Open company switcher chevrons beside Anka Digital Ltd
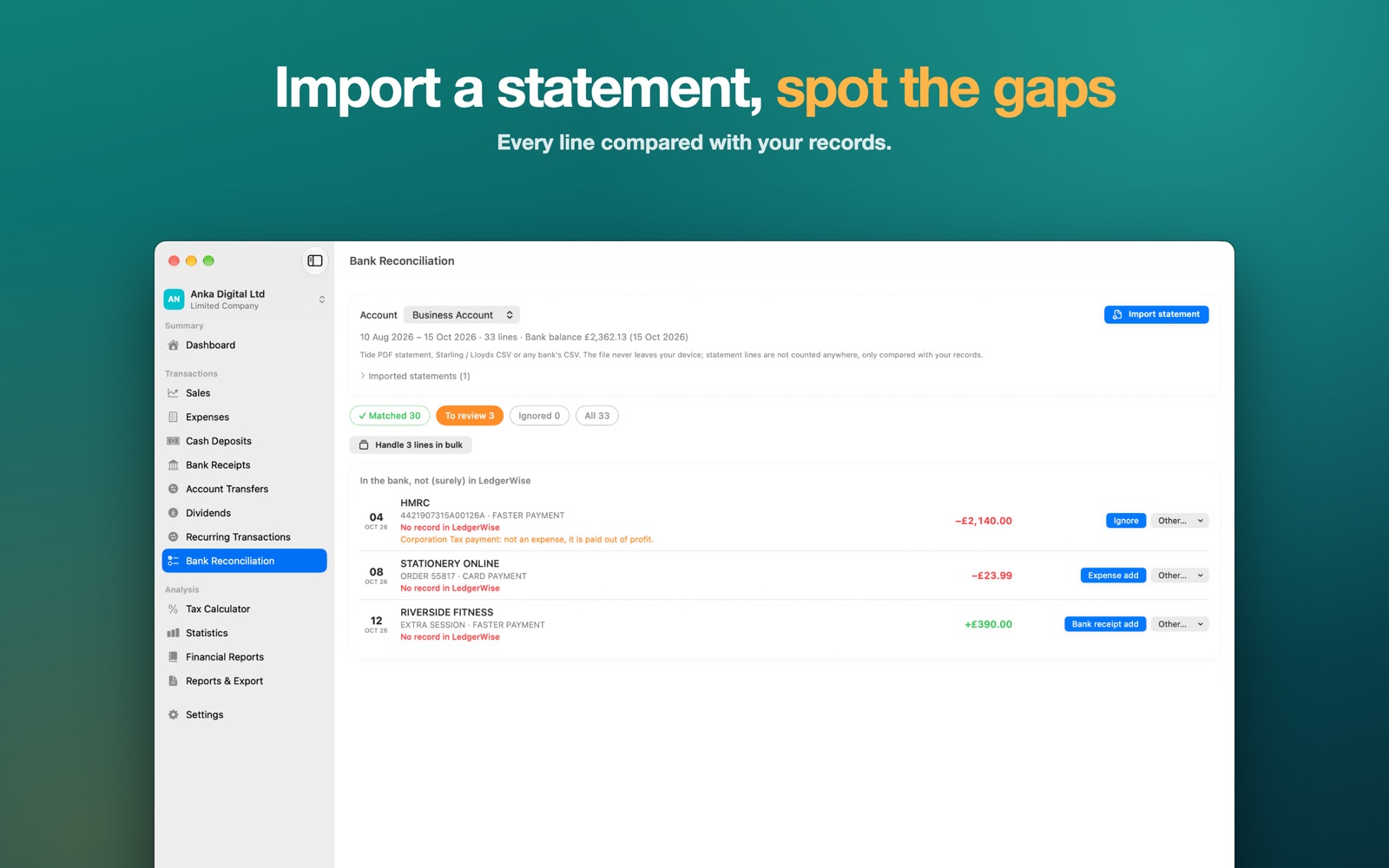Viewport: 1389px width, 868px height. click(322, 299)
